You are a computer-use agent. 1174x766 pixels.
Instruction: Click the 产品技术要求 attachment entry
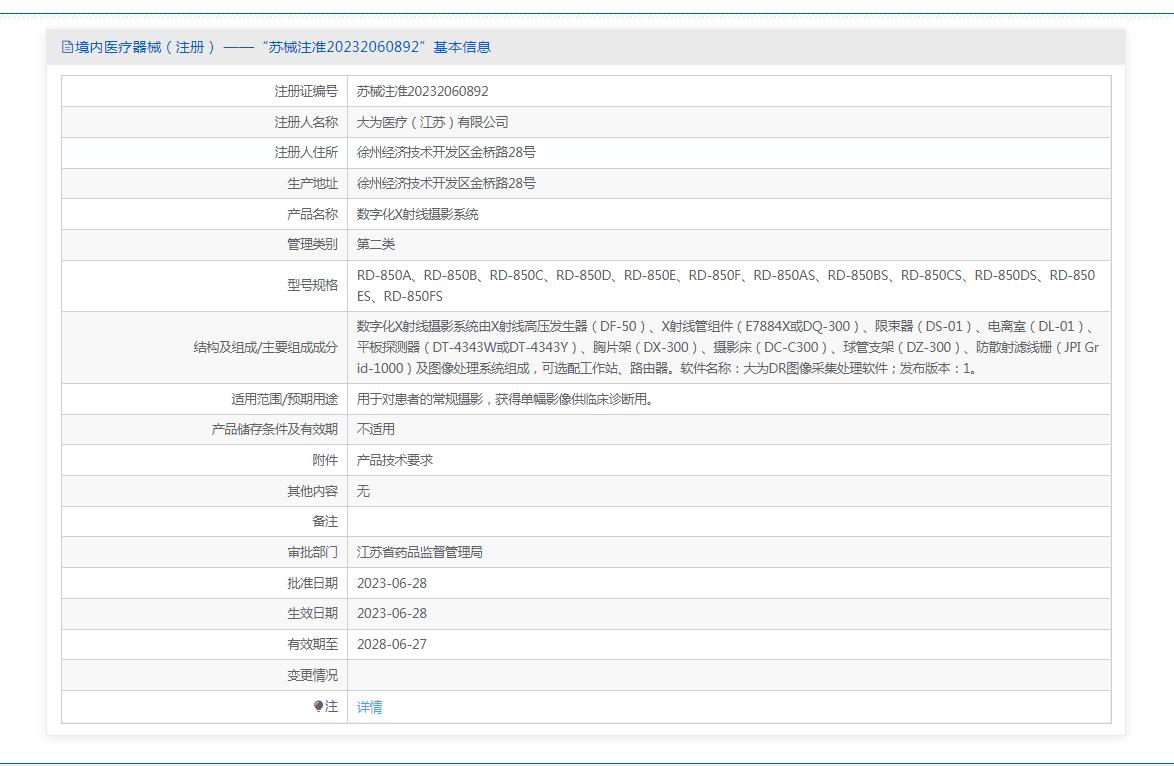point(395,460)
